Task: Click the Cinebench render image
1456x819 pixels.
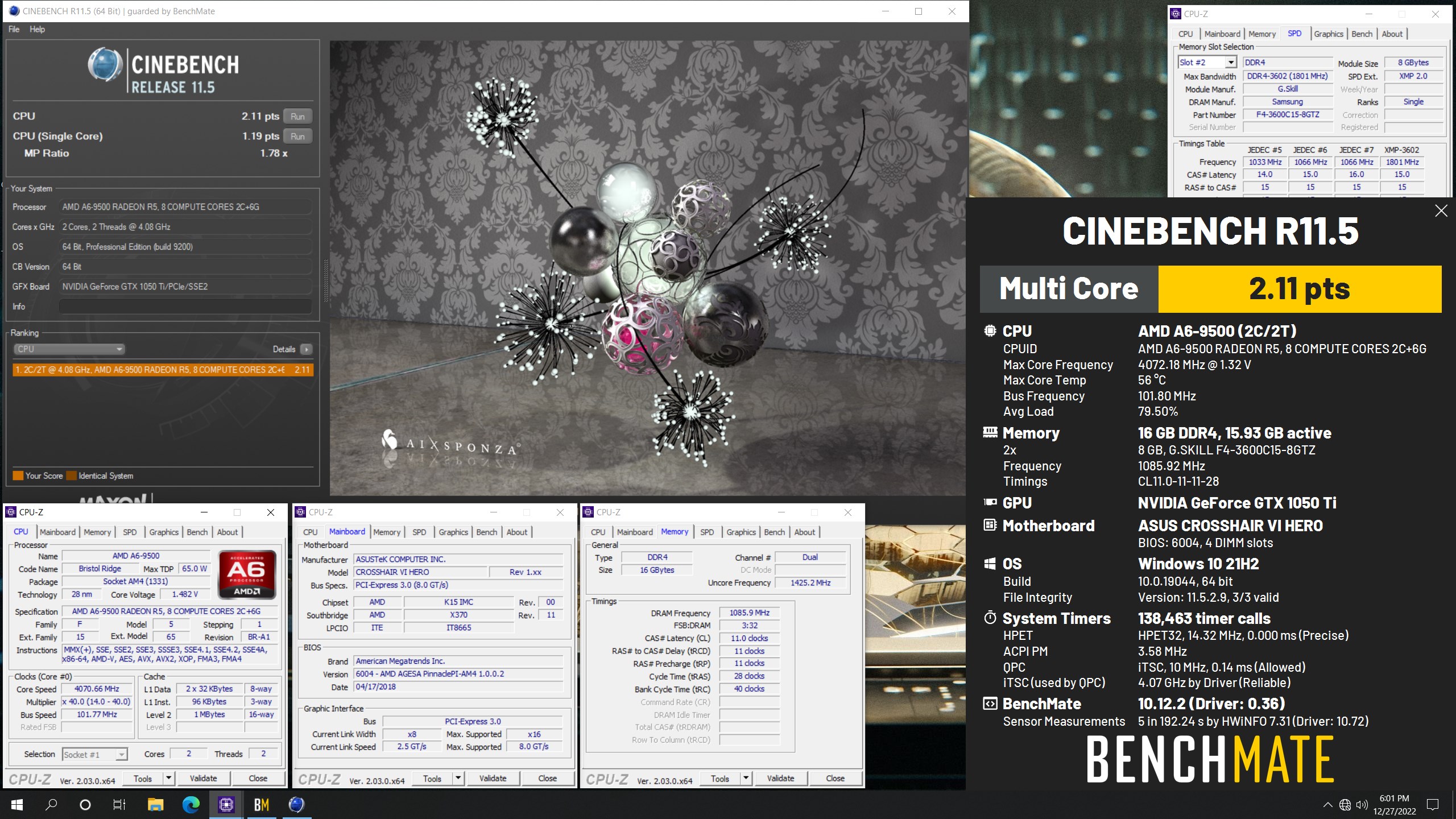Action: 648,268
